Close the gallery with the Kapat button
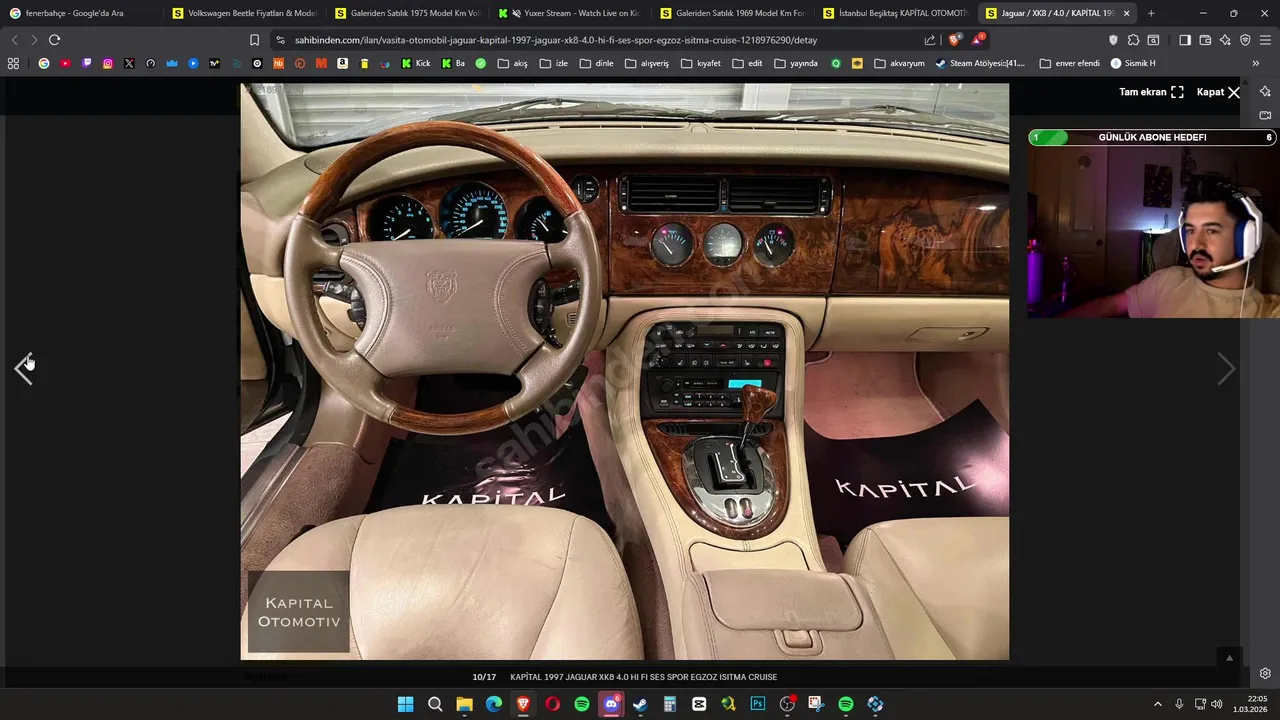 (x=1218, y=92)
